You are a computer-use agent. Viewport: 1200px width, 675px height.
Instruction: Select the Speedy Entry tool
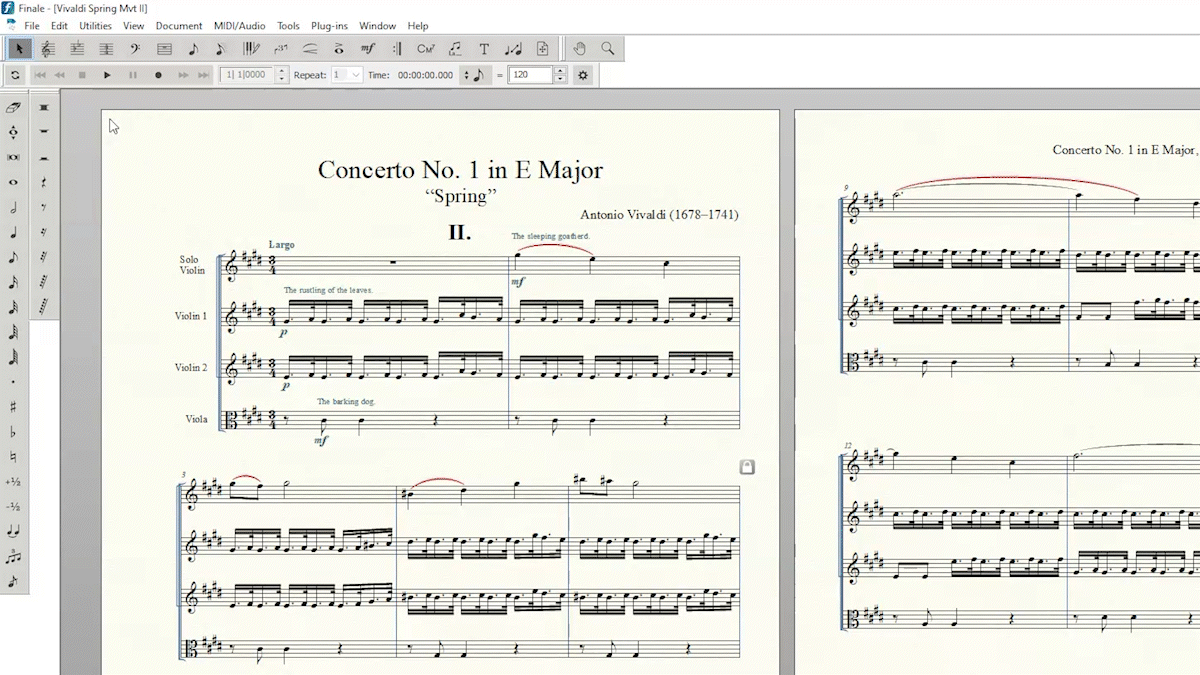pyautogui.click(x=222, y=48)
